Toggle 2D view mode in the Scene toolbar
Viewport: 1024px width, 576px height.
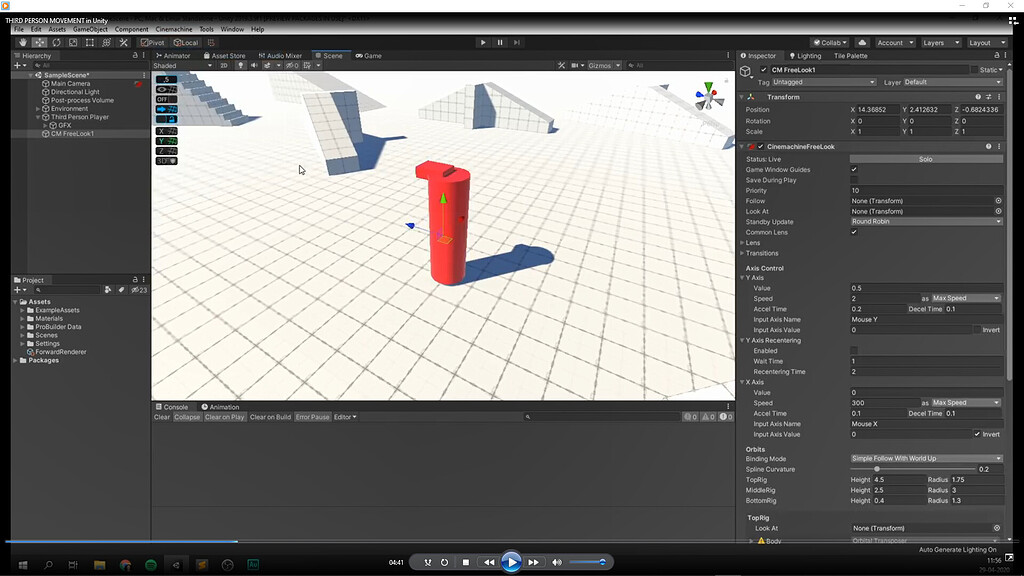click(226, 64)
